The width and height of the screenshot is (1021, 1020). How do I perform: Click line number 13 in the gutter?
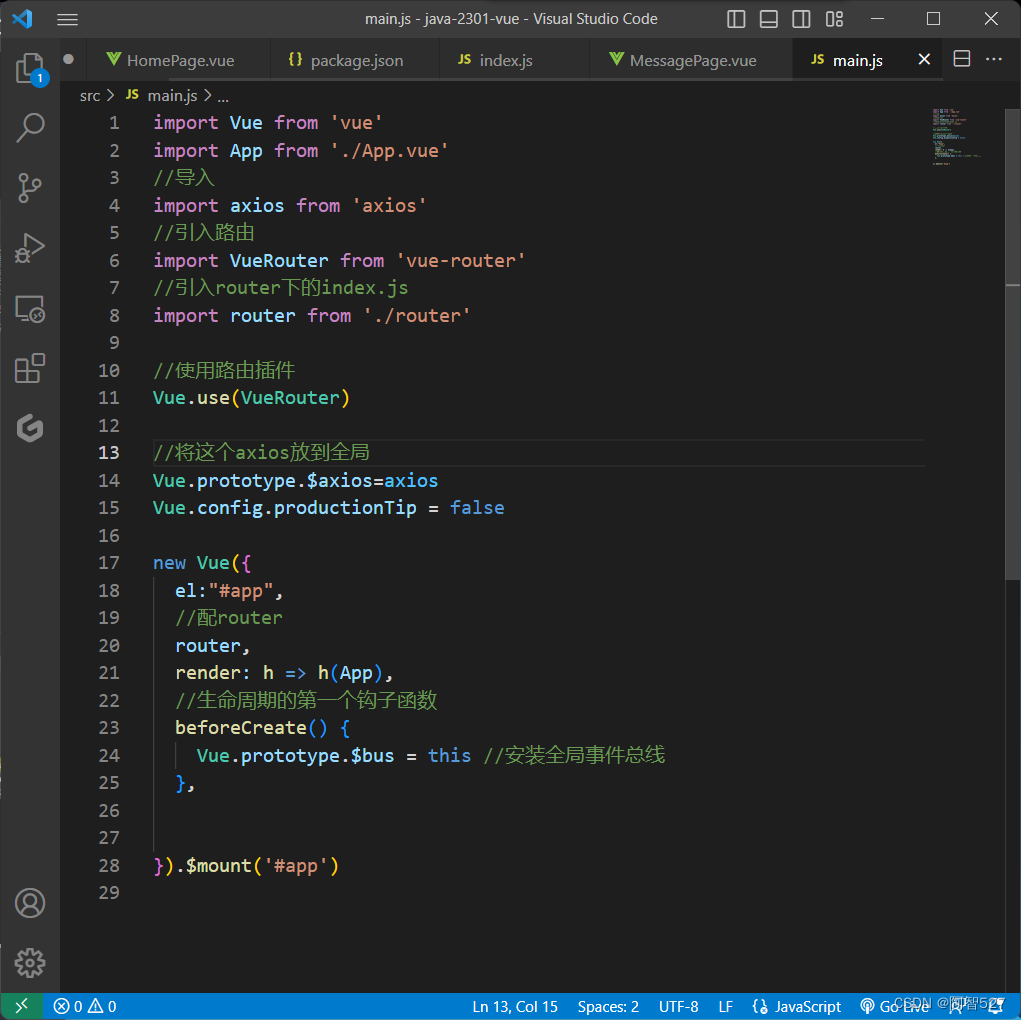pyautogui.click(x=109, y=453)
